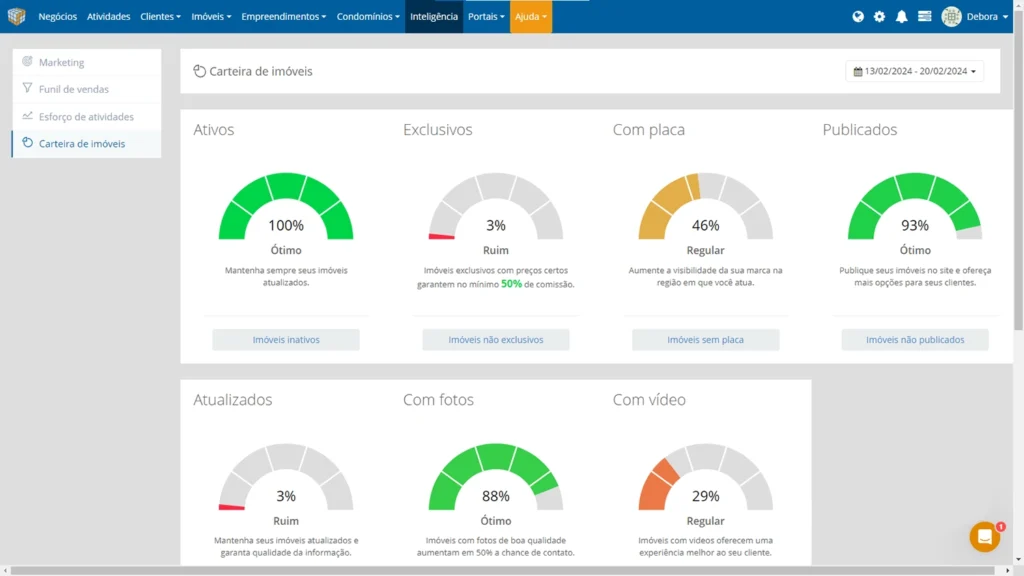Click the Exclusivos 3% gauge
The width and height of the screenshot is (1024, 576).
[496, 206]
